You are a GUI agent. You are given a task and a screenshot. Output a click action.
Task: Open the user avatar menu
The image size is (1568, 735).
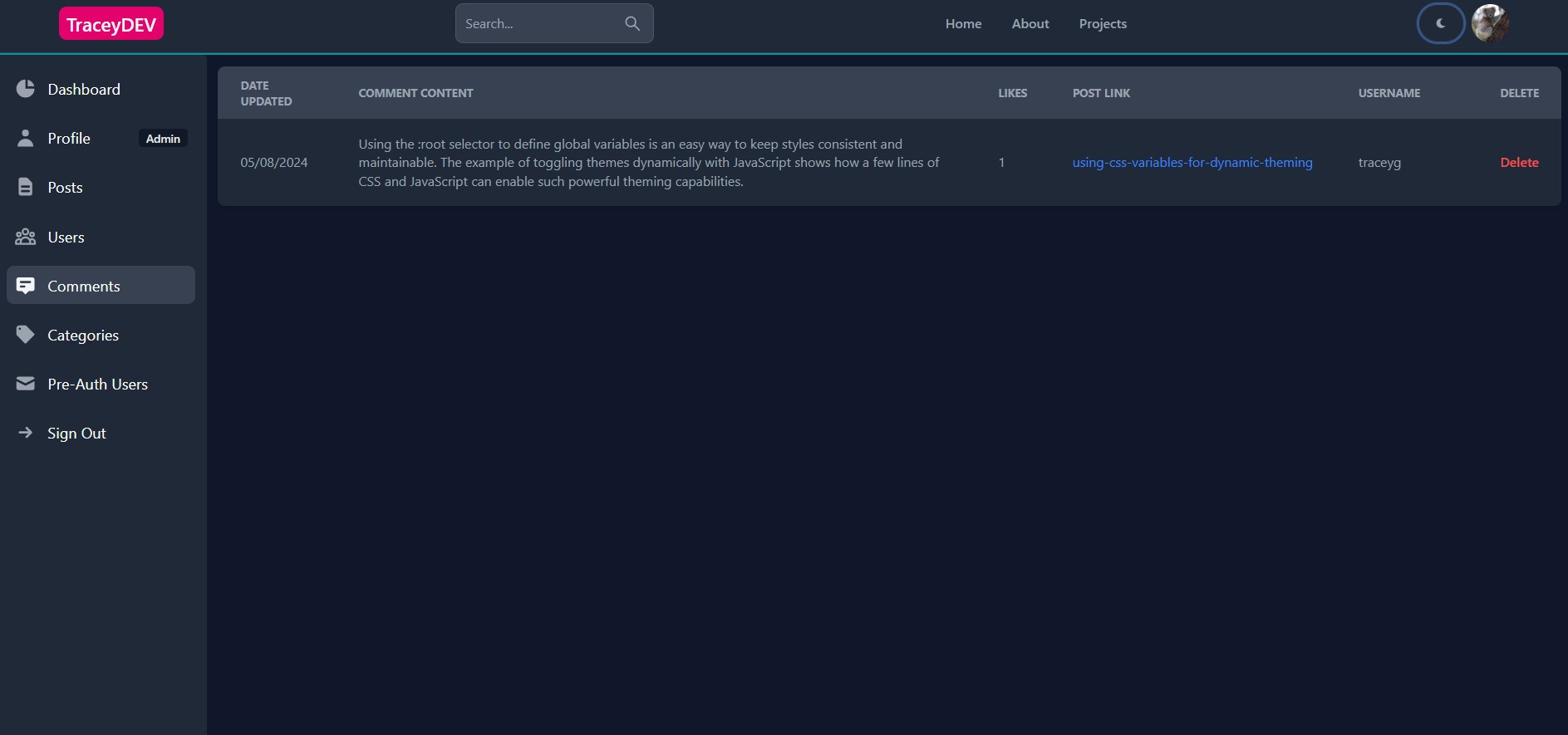1490,23
